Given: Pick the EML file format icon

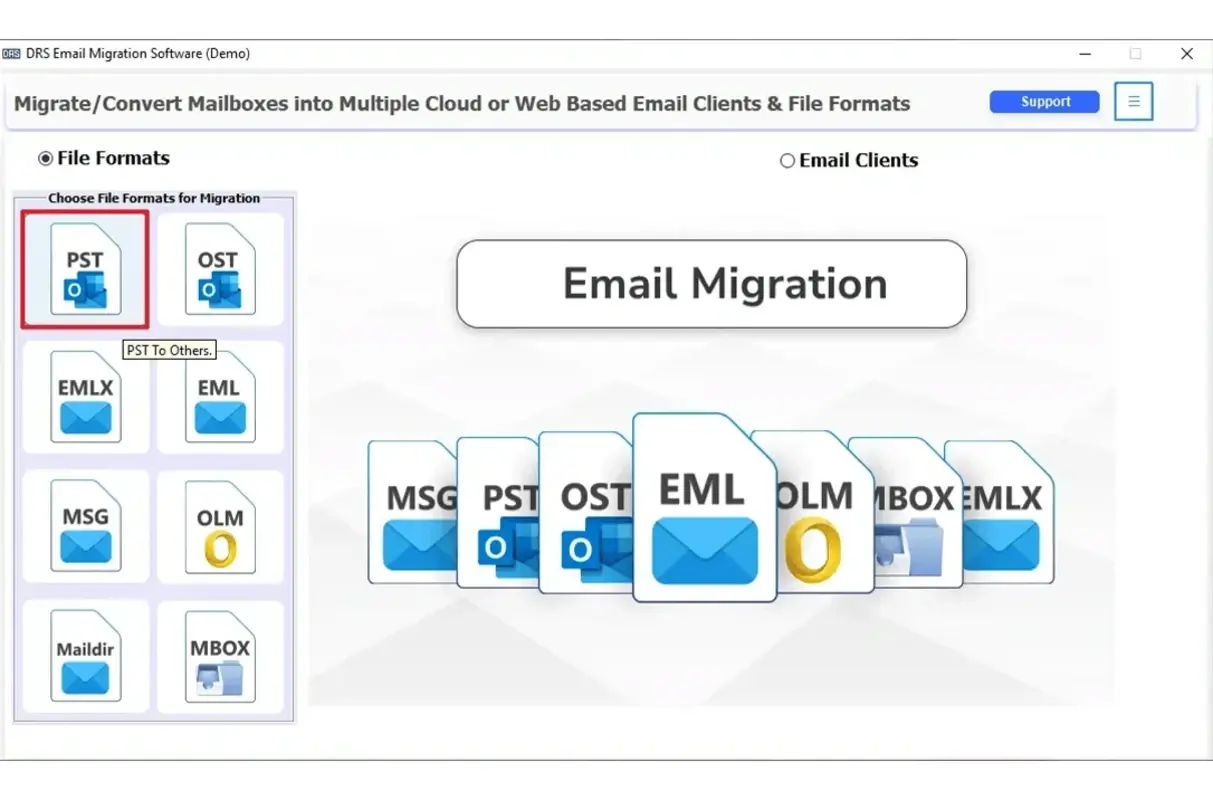Looking at the screenshot, I should [x=220, y=397].
